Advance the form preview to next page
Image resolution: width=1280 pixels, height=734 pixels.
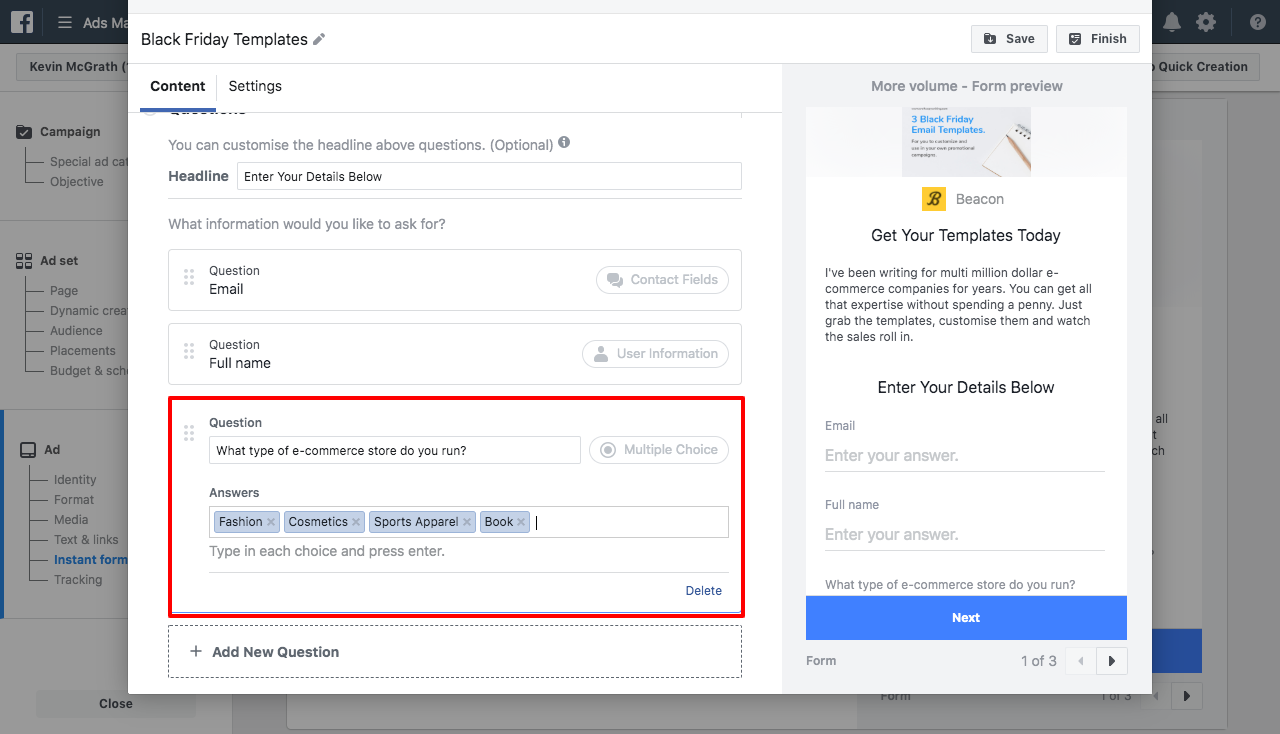pos(1111,661)
